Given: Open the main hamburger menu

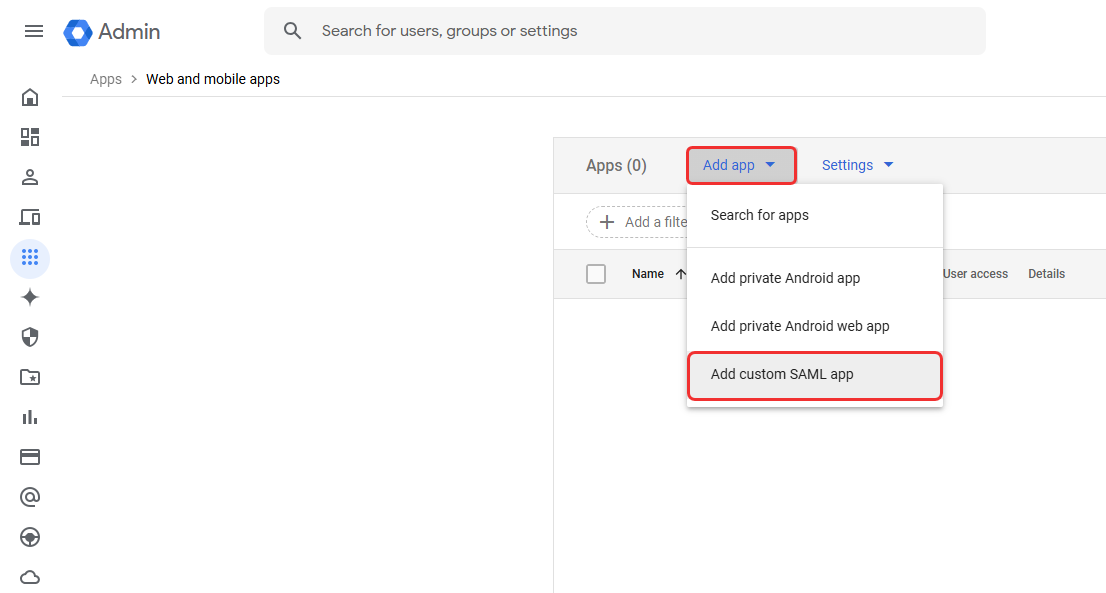Looking at the screenshot, I should click(x=34, y=31).
